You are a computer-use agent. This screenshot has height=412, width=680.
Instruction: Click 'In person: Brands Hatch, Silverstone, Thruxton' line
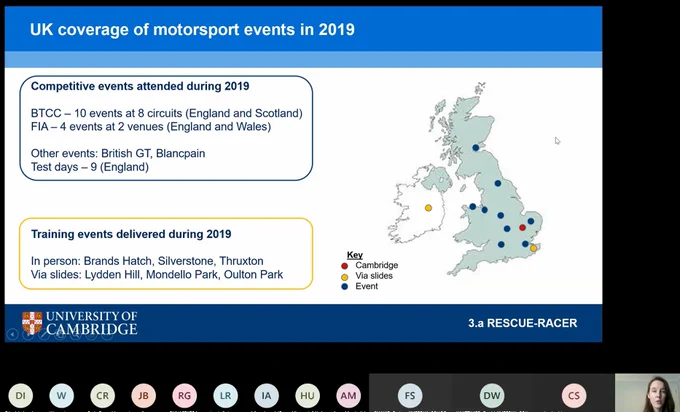click(147, 261)
